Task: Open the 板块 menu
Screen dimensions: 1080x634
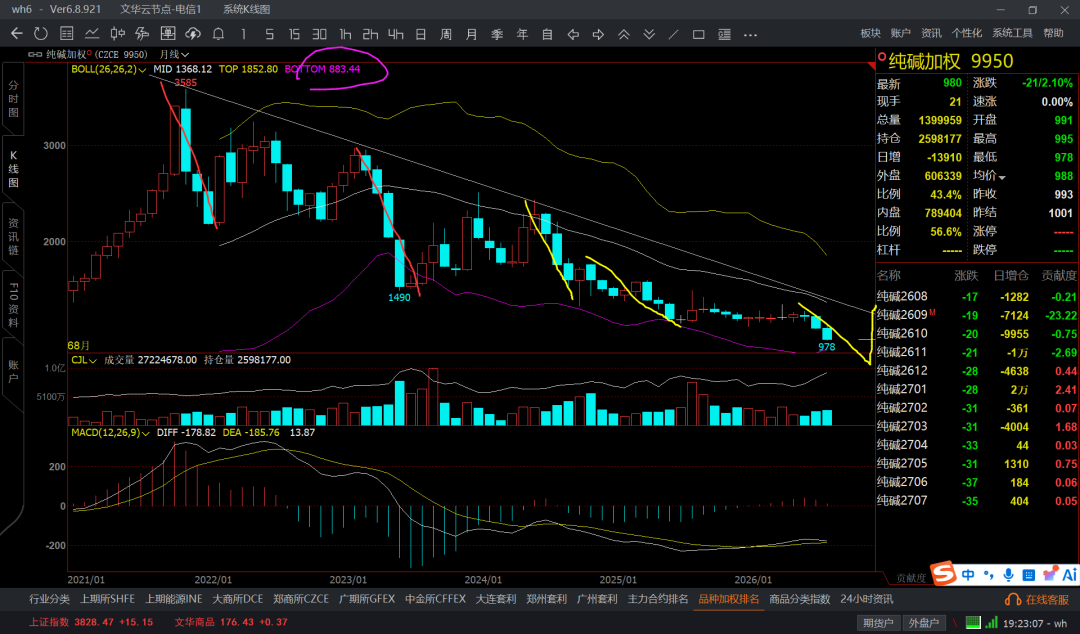Action: [x=871, y=33]
